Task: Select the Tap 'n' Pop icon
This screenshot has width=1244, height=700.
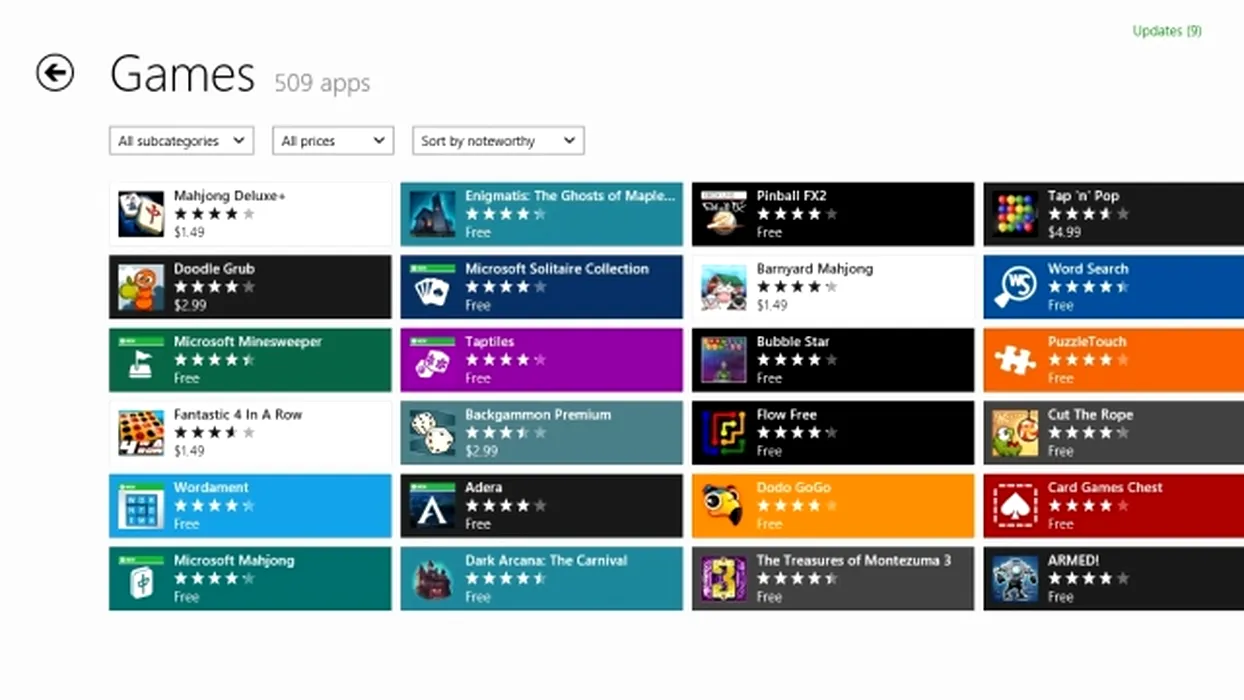Action: [x=1015, y=214]
